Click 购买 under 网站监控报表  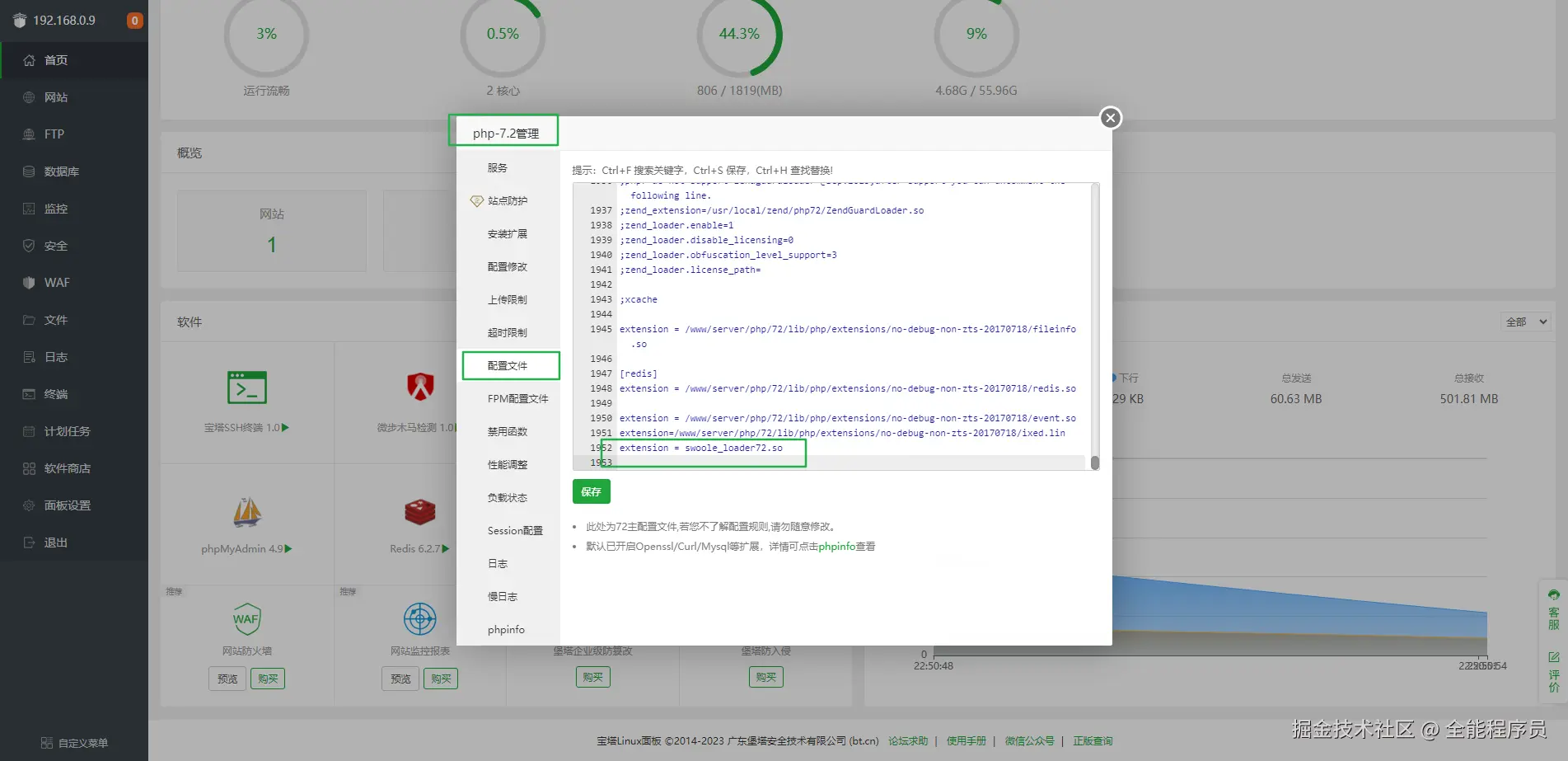(x=441, y=679)
